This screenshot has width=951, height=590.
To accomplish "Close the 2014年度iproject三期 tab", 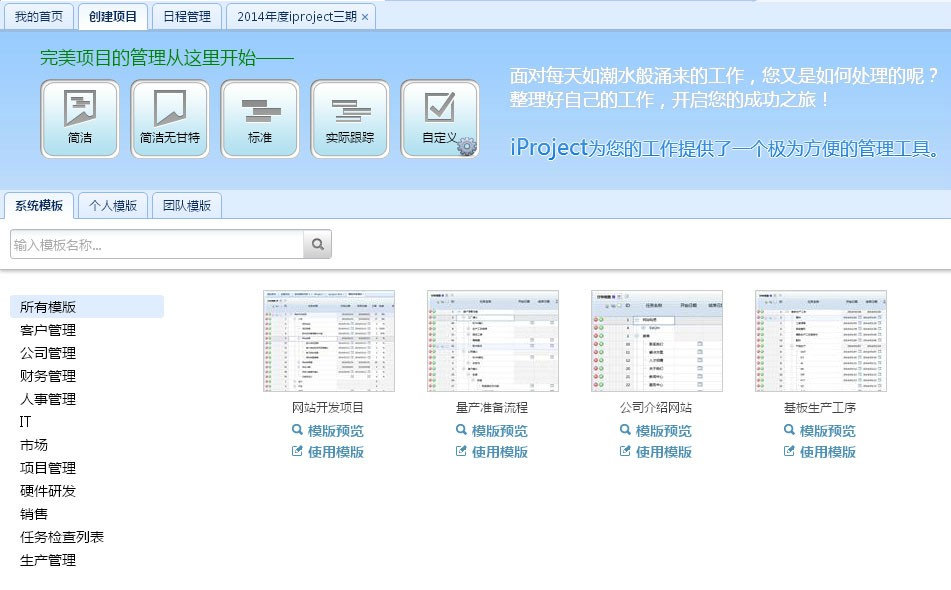I will pos(365,17).
